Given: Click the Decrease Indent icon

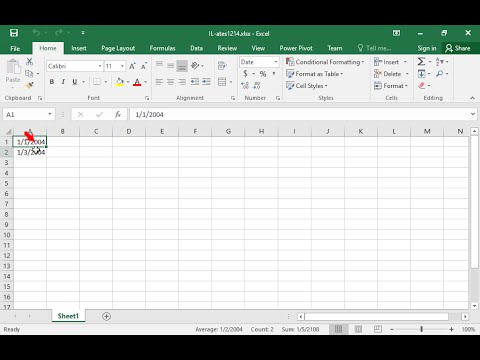Looking at the screenshot, I should (x=195, y=82).
